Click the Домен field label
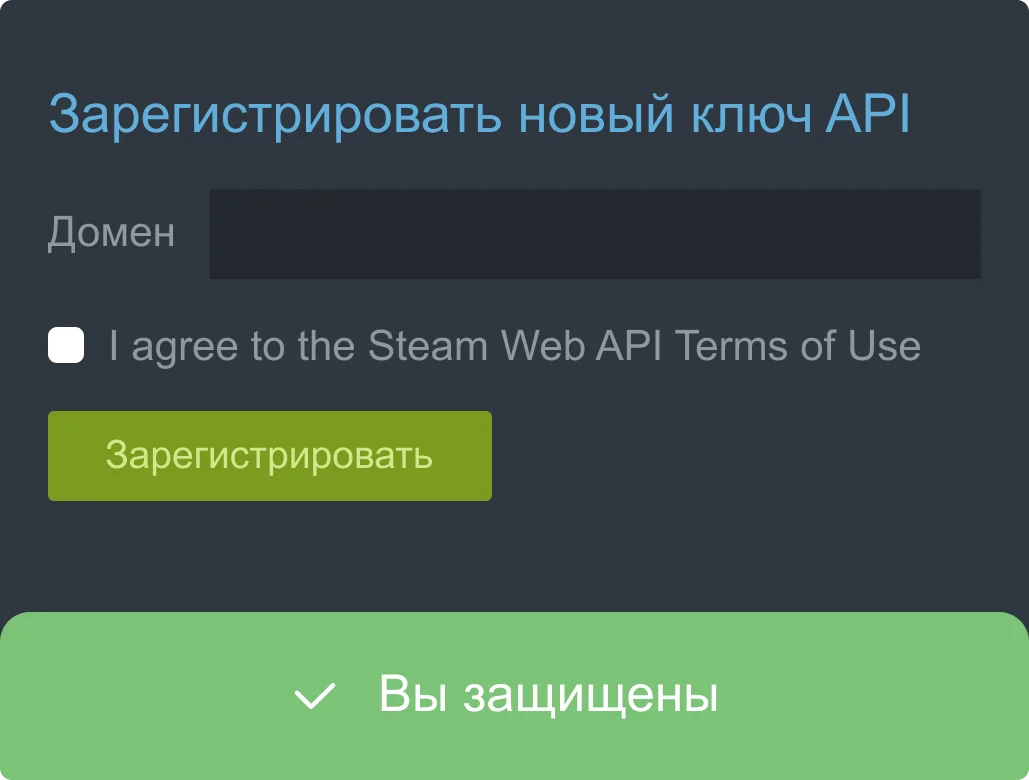 pos(111,233)
